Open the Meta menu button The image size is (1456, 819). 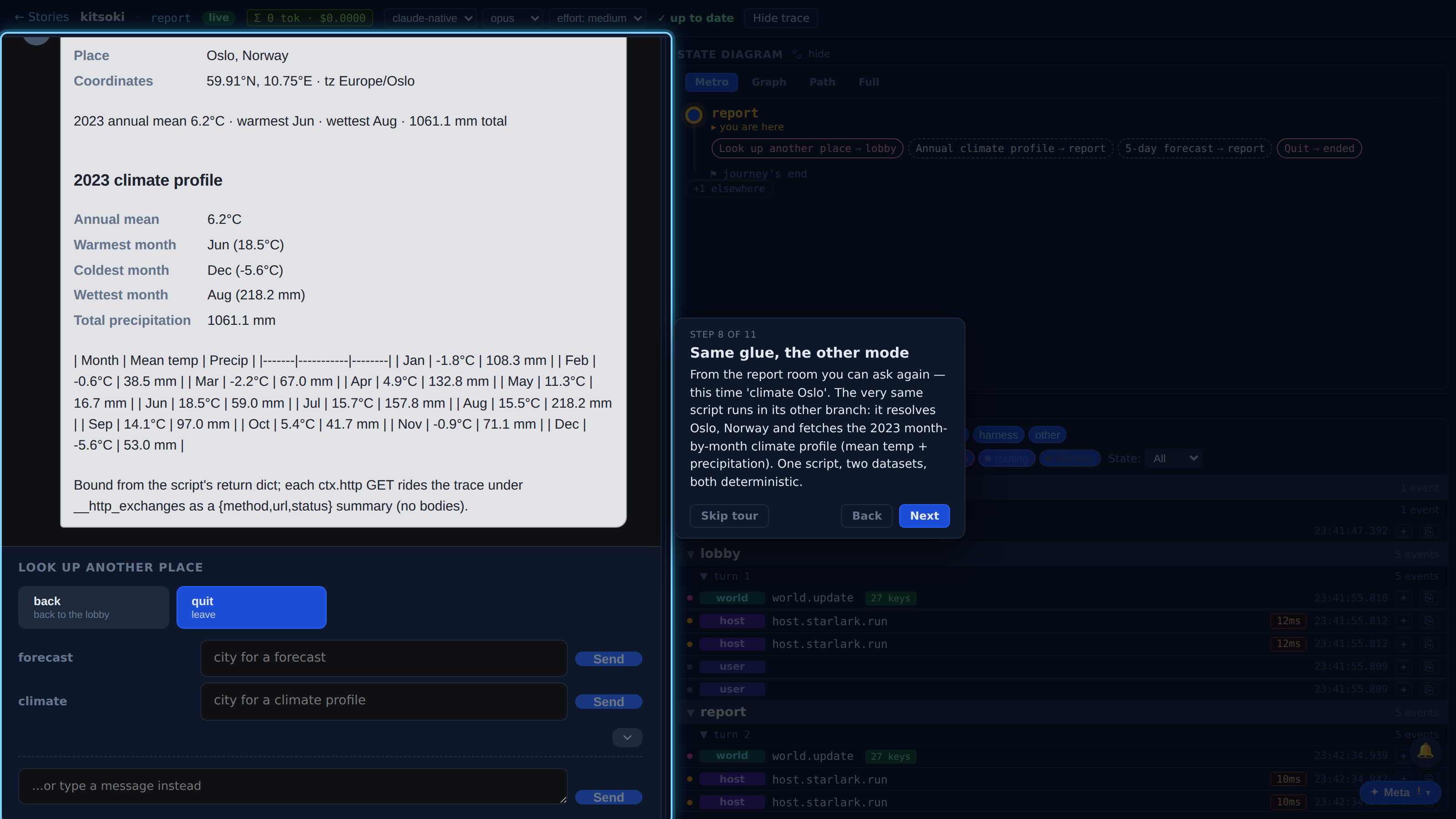coord(1400,793)
